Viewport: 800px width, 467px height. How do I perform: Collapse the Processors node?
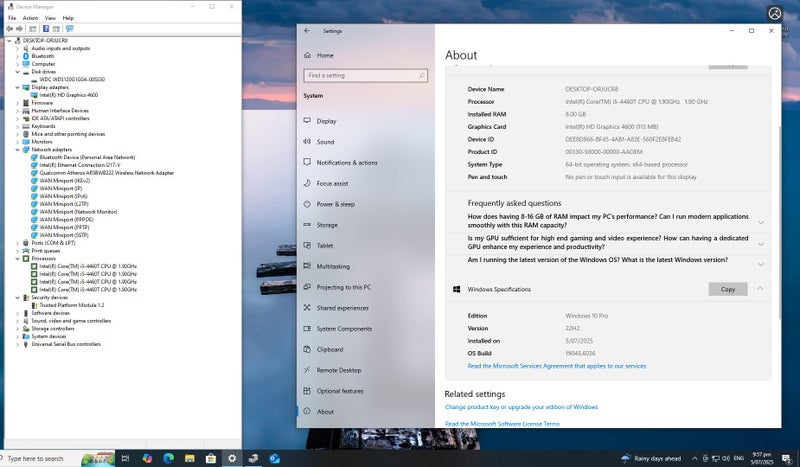[17, 259]
